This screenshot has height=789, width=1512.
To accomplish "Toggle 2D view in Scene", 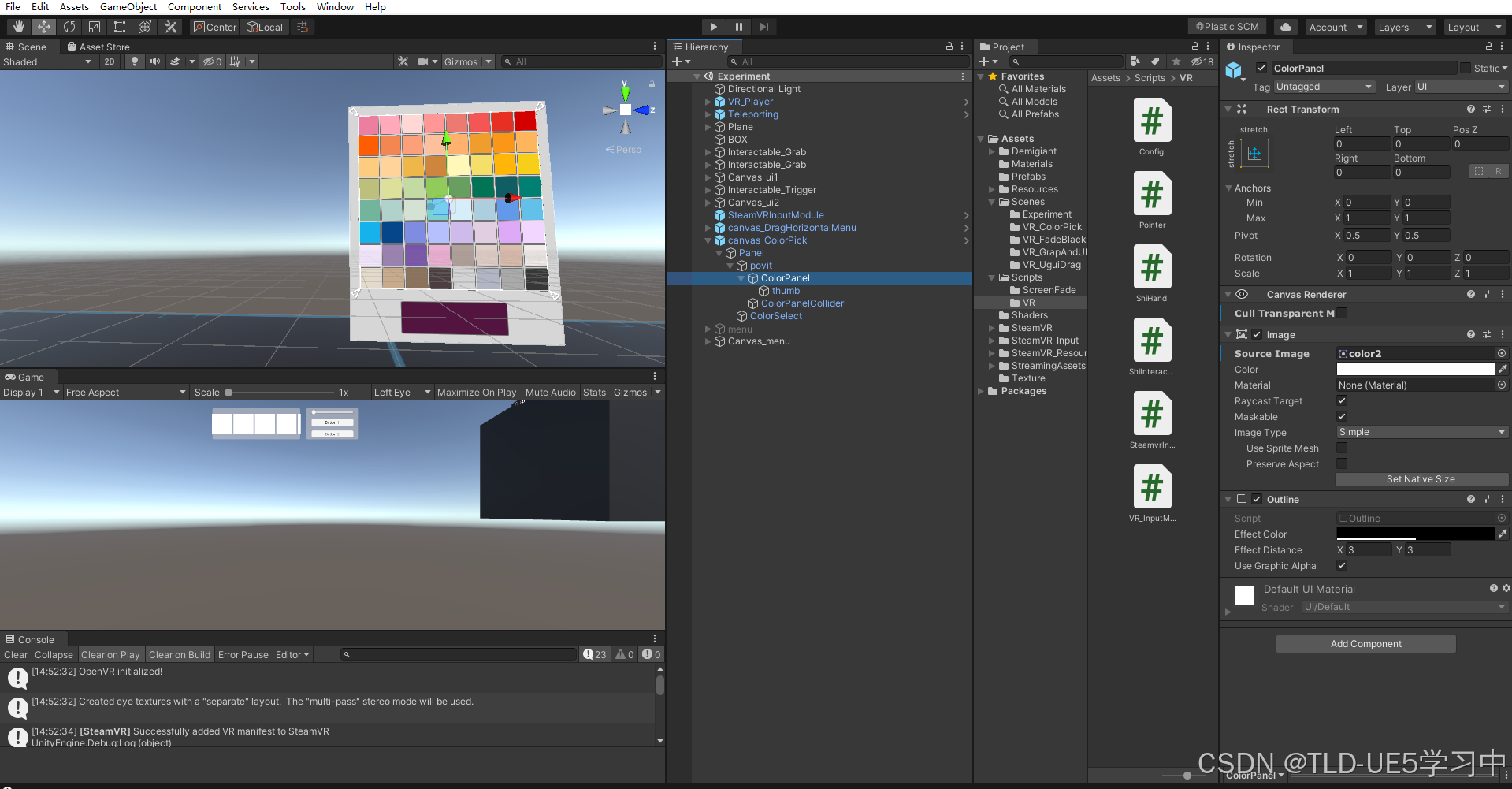I will pos(110,61).
